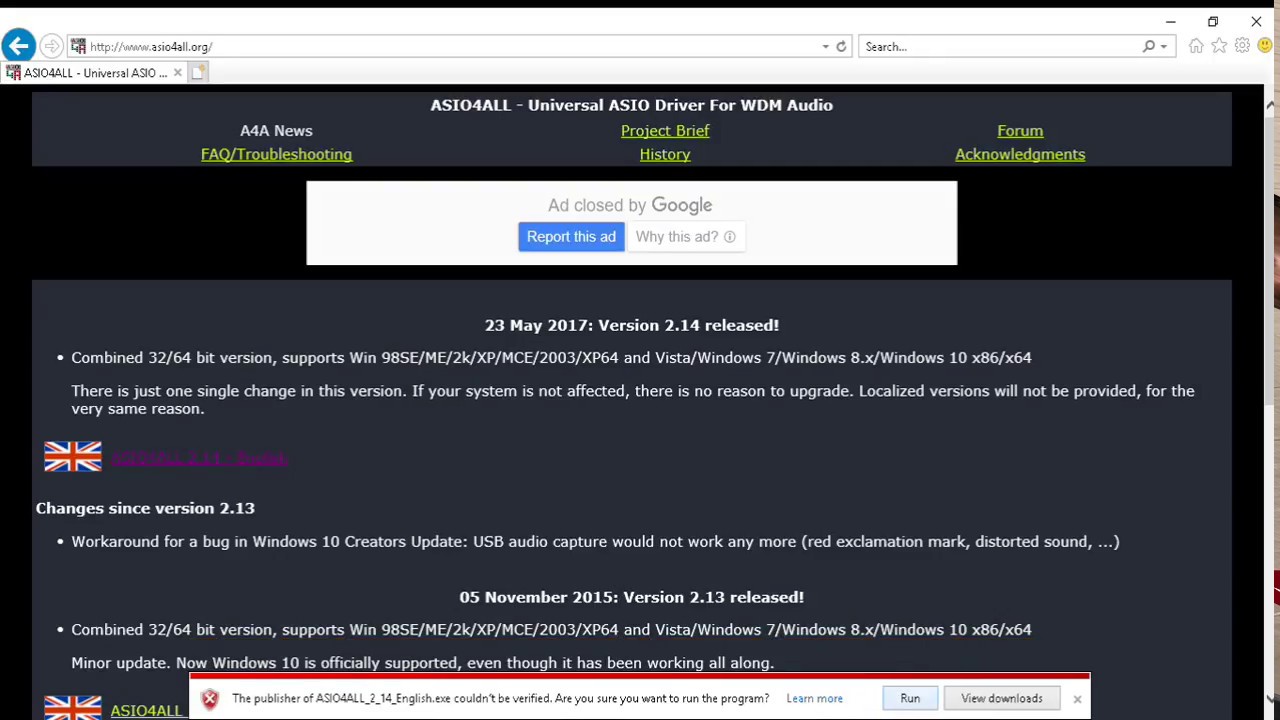Click '23 May 2017: Version 2.14 released!' heading
The height and width of the screenshot is (720, 1280).
(x=632, y=325)
